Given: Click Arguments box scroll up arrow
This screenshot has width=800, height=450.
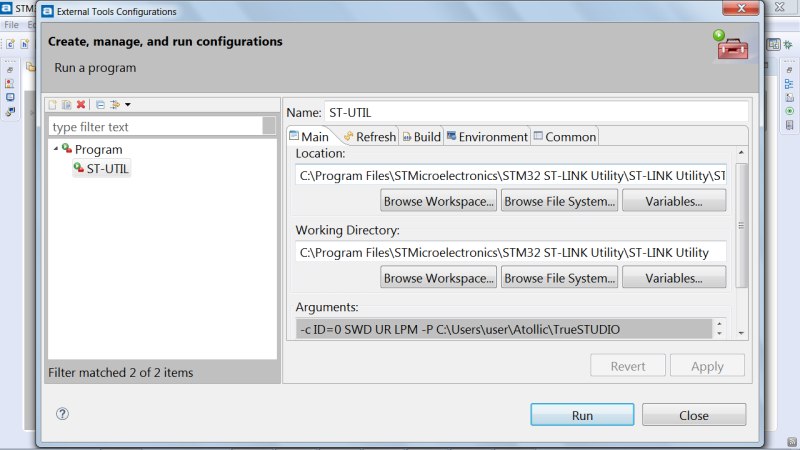Looking at the screenshot, I should [719, 324].
